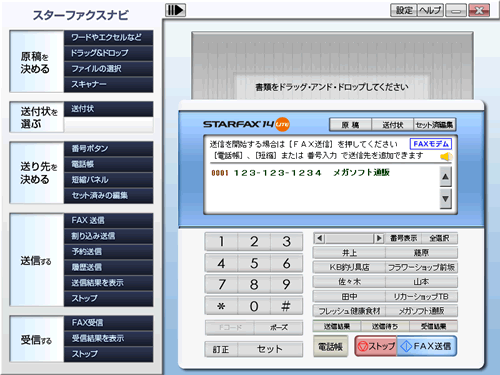Switch to 送付状 tab in fax panel
Image resolution: width=500 pixels, height=375 pixels.
tap(392, 125)
